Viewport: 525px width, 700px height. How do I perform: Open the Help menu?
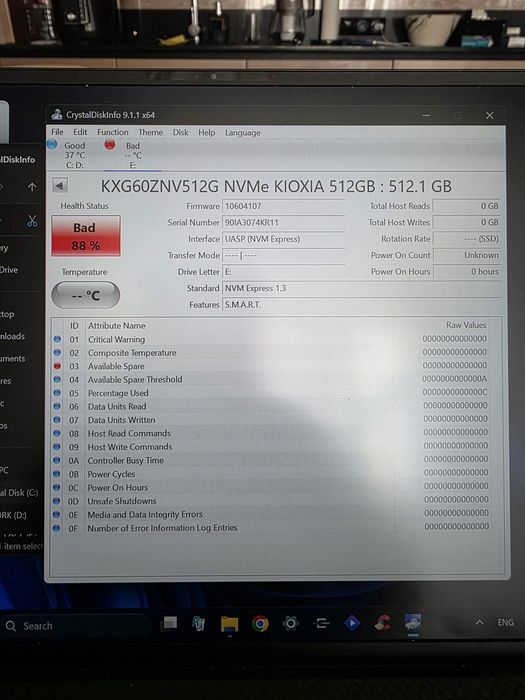coord(207,133)
